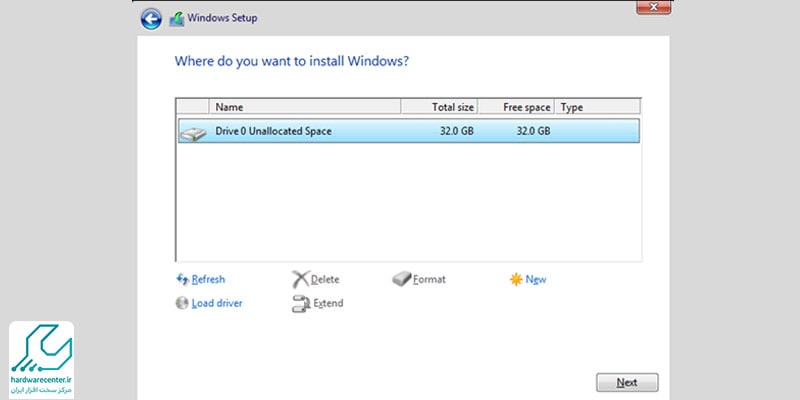Screen dimensions: 800x400
Task: Click the Windows Setup title icon
Action: [x=177, y=19]
